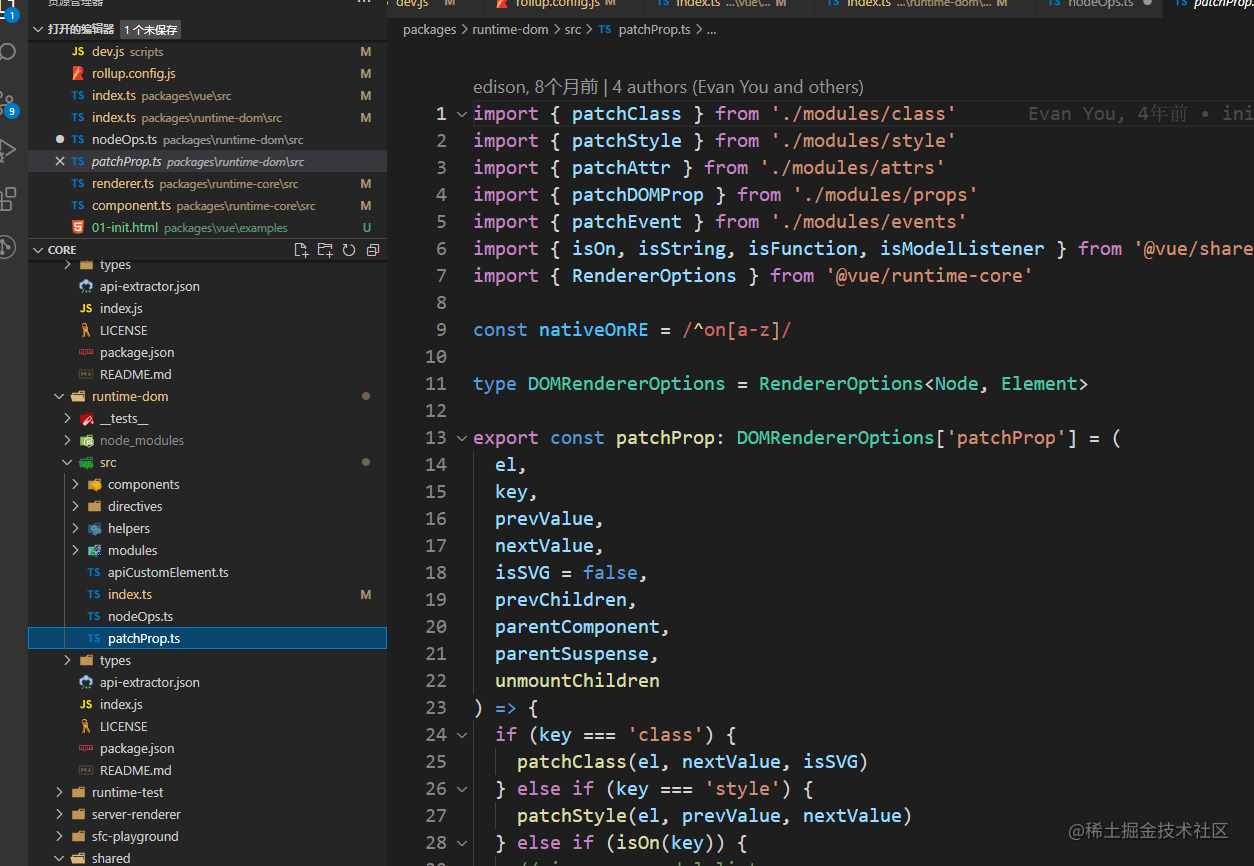The height and width of the screenshot is (866, 1254).
Task: Fold the patchProp function at line 13
Action: pos(462,438)
